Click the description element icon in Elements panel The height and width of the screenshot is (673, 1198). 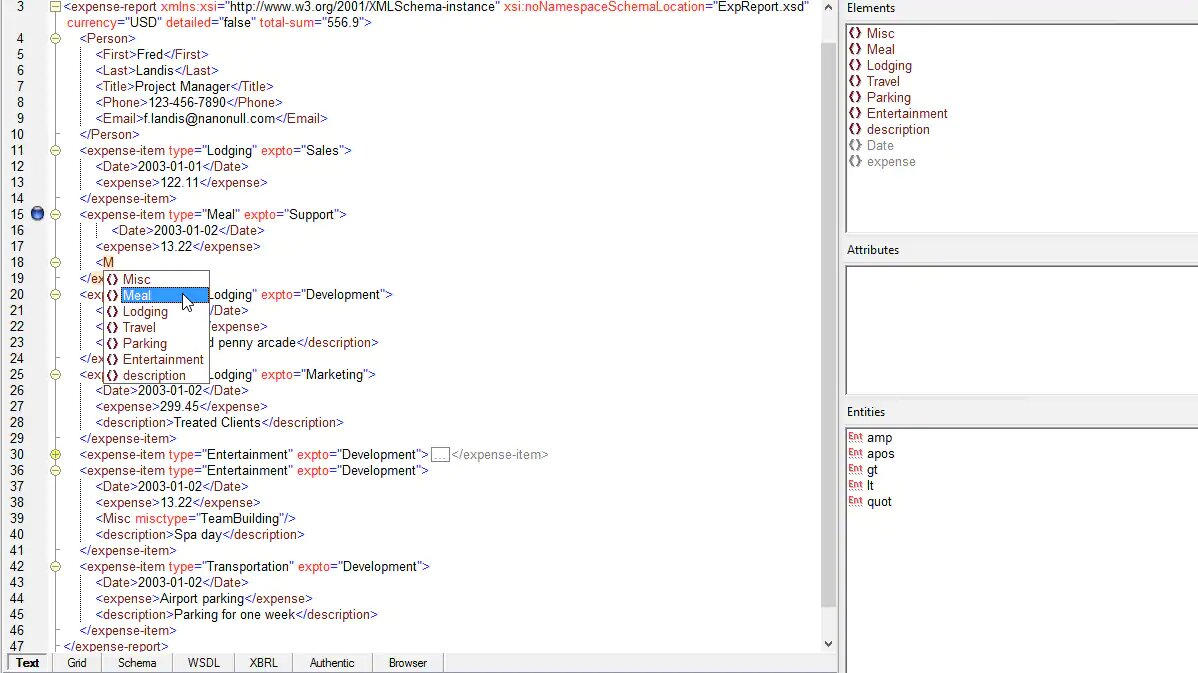click(855, 129)
